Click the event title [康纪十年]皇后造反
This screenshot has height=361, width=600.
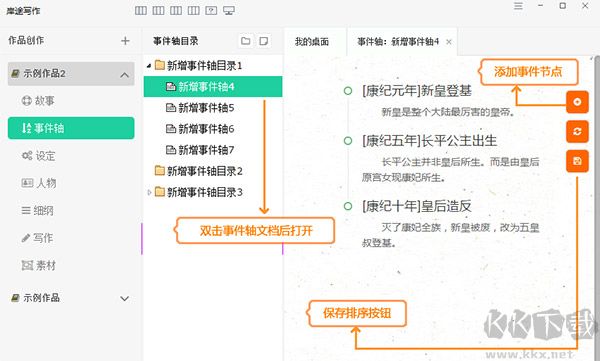417,206
